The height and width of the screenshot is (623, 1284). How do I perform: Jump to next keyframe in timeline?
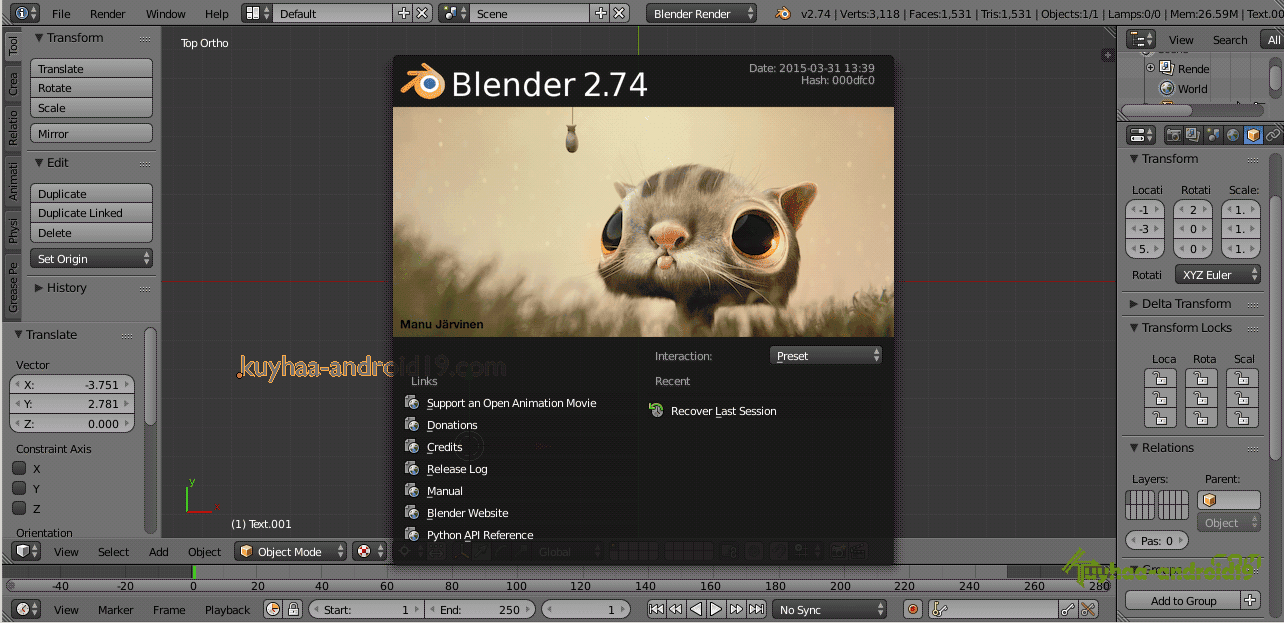point(736,609)
